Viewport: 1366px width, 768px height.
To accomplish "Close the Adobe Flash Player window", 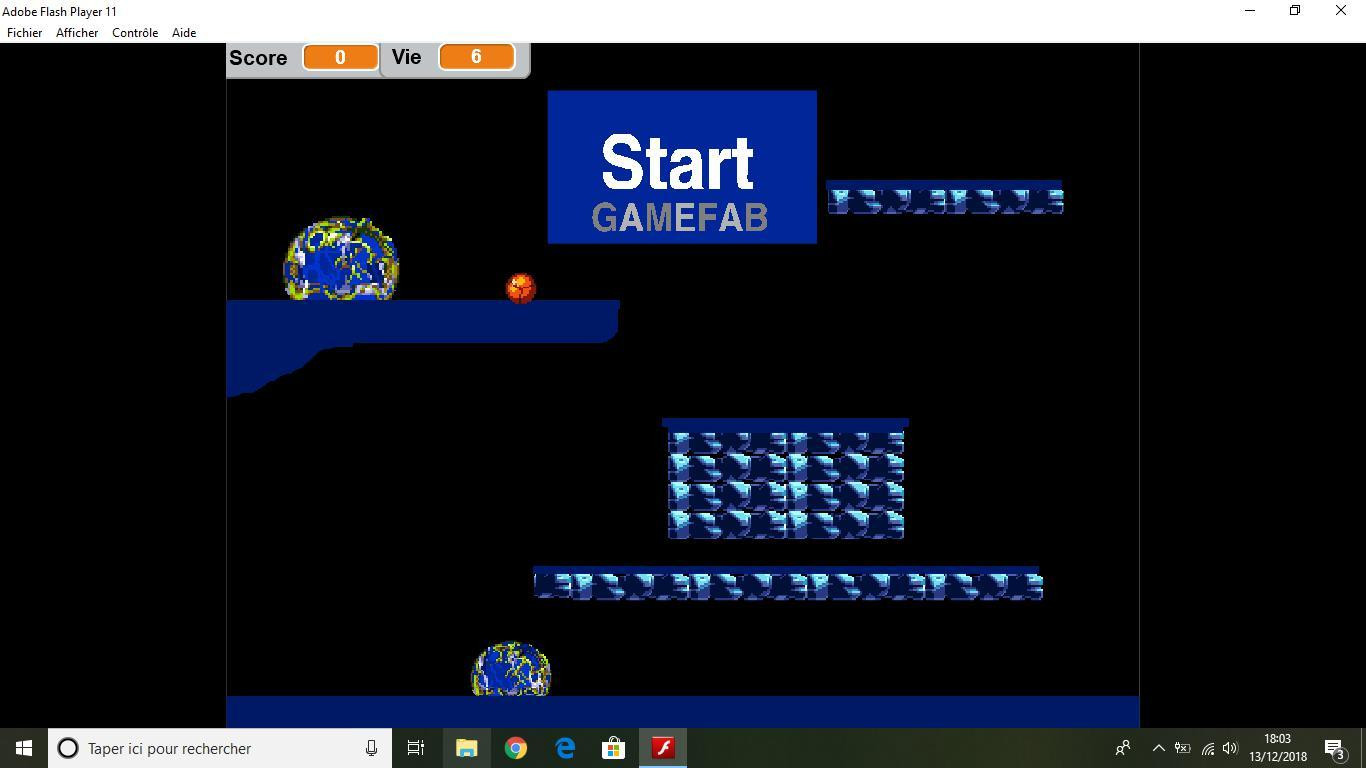I will (1341, 11).
